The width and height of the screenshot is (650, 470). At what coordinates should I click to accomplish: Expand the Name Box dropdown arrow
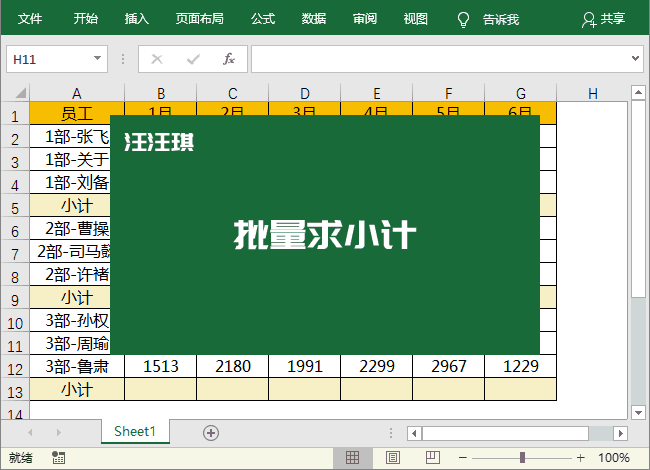(x=97, y=58)
